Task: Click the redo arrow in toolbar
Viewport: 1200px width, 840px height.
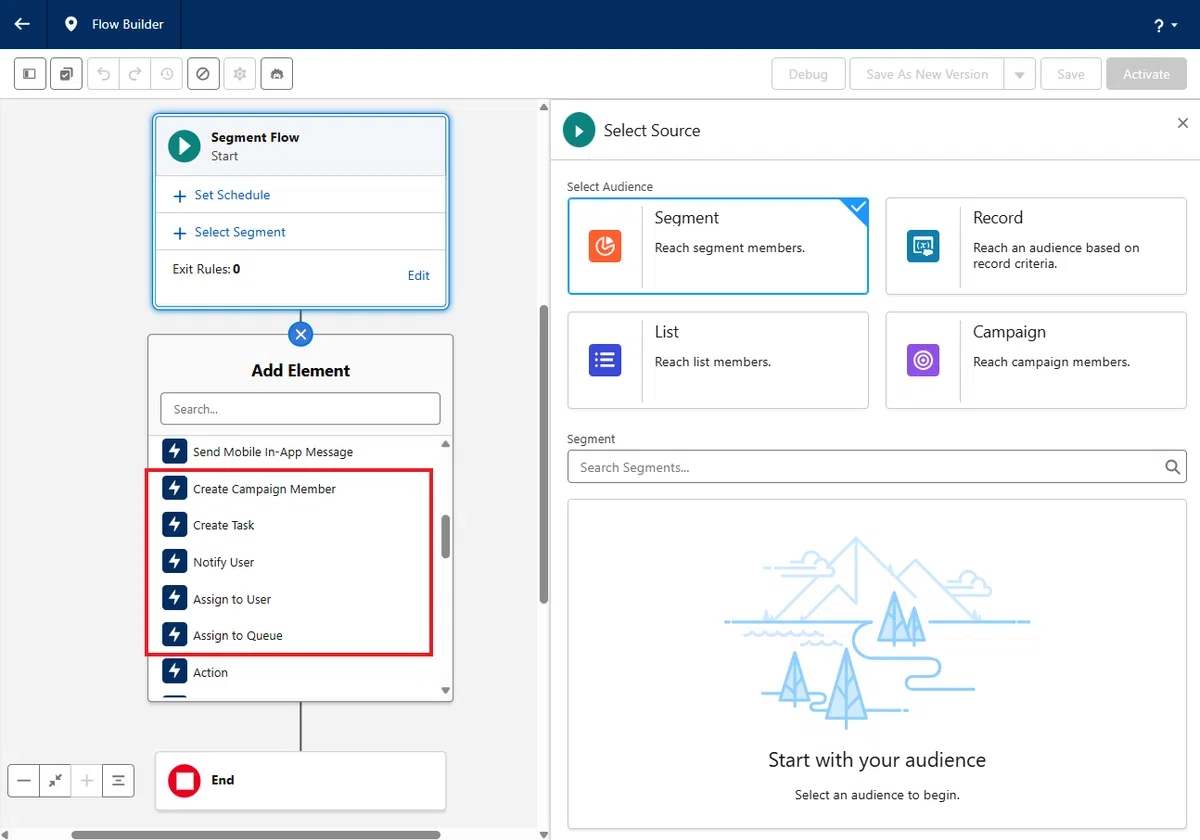Action: 134,74
